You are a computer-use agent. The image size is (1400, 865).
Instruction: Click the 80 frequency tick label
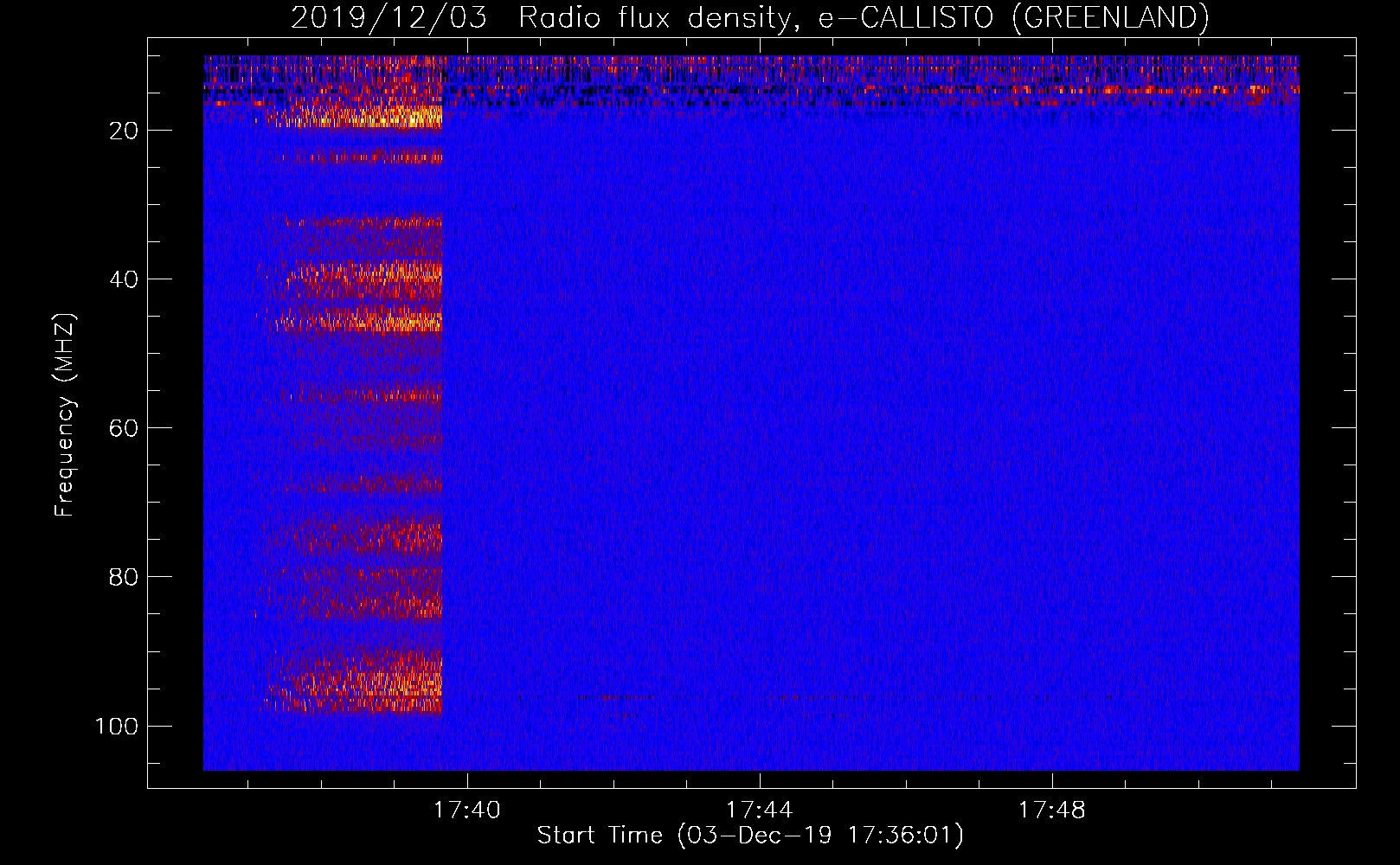click(x=124, y=577)
